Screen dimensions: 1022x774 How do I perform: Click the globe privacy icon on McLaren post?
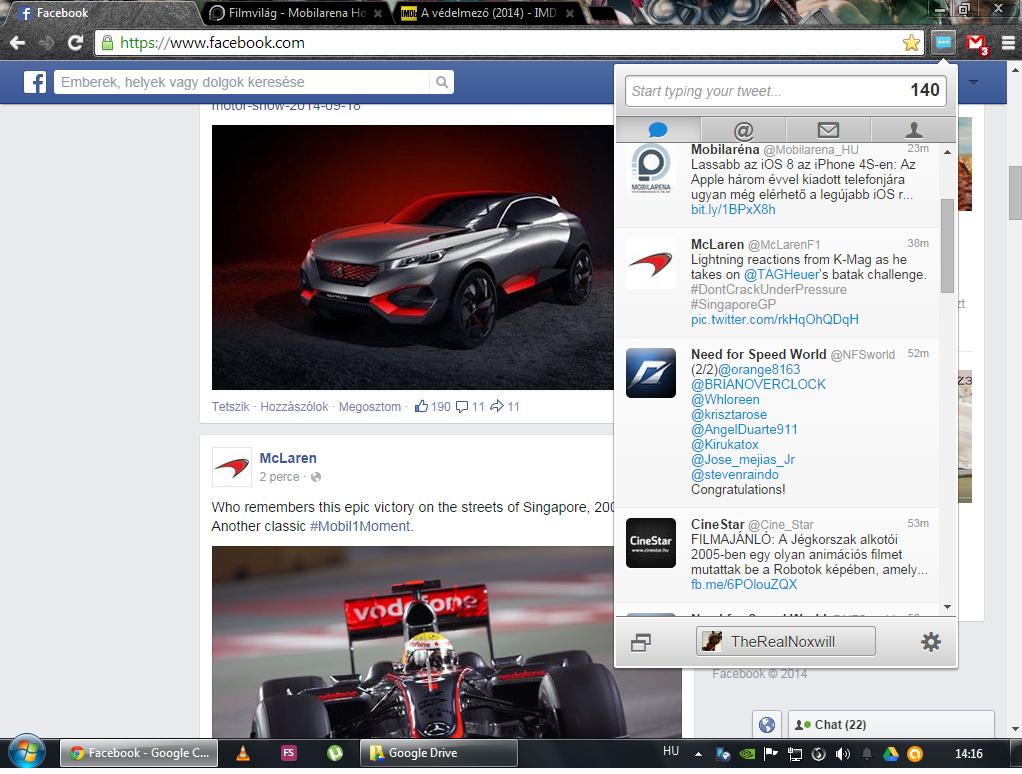coord(316,477)
